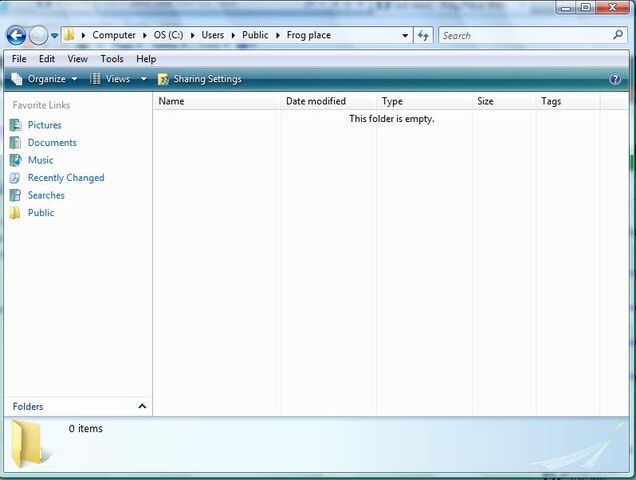Click the blue Help question mark icon

click(x=615, y=79)
